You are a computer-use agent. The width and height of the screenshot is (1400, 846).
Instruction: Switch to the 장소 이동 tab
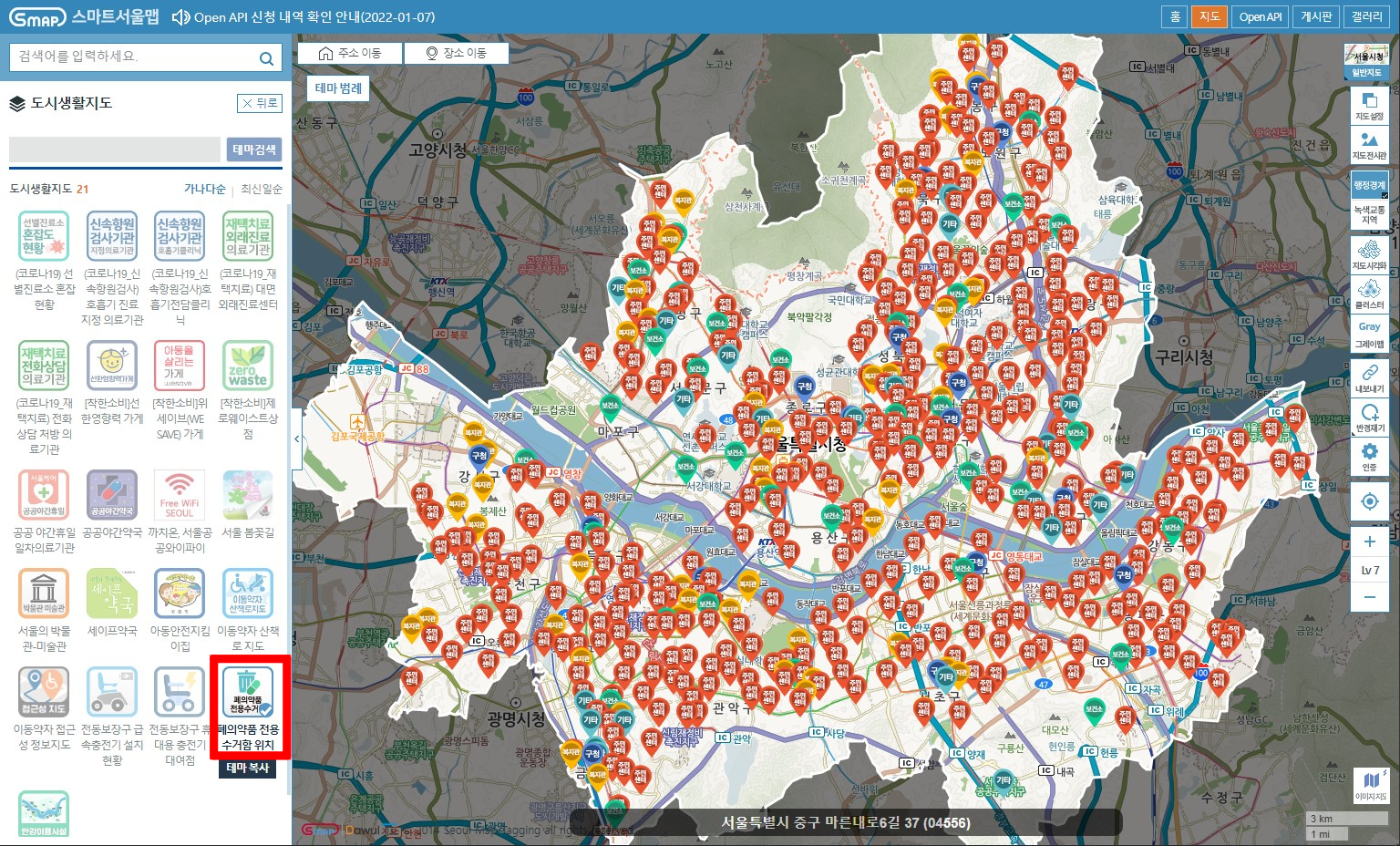457,53
